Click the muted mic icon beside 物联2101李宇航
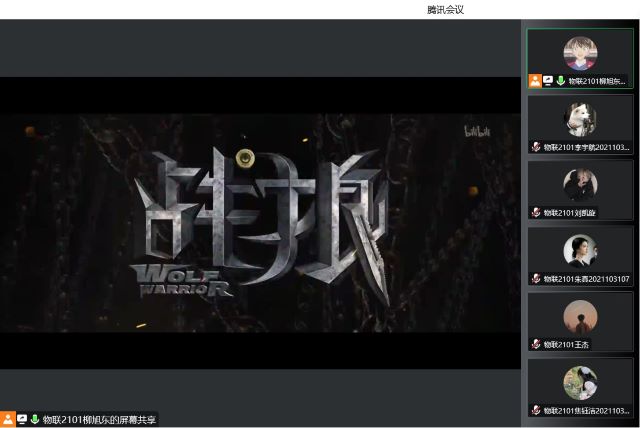The width and height of the screenshot is (640, 428). pos(536,147)
